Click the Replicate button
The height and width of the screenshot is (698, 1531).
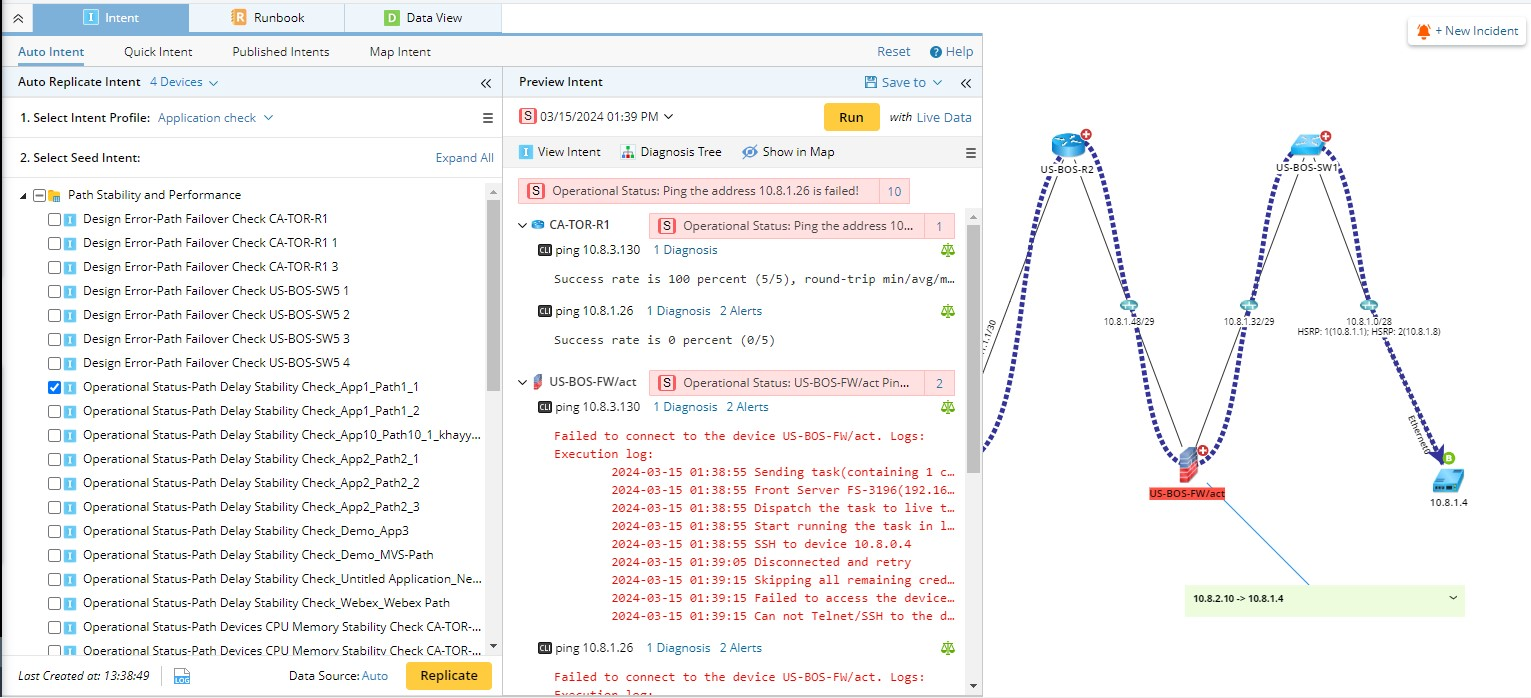[x=449, y=676]
